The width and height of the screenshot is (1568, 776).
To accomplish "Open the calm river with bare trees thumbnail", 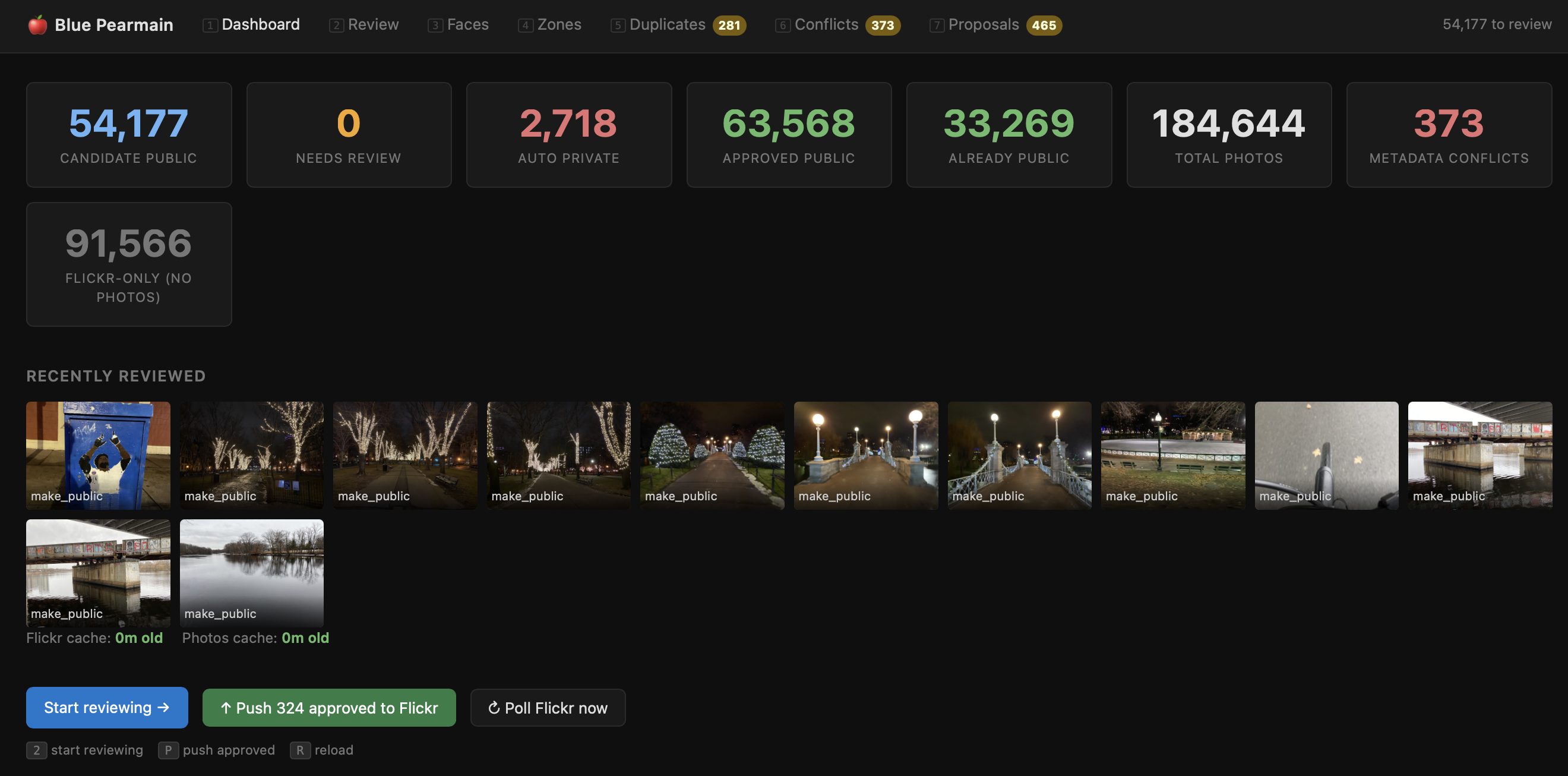I will pyautogui.click(x=251, y=573).
